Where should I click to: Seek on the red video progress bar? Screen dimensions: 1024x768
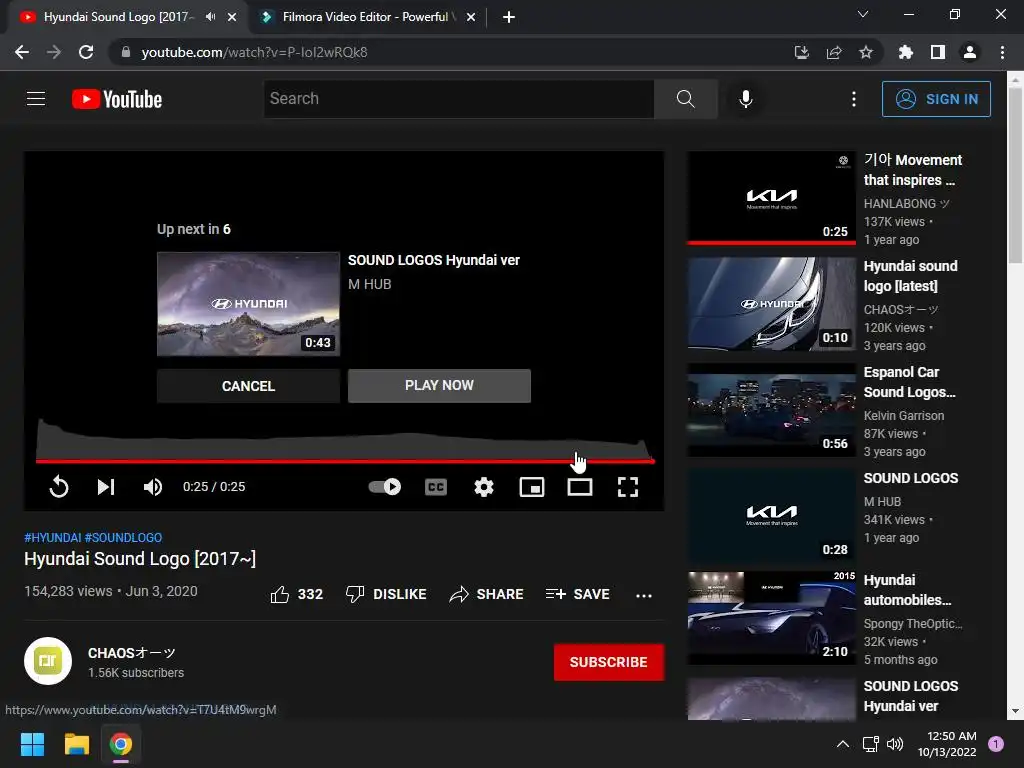tap(345, 461)
